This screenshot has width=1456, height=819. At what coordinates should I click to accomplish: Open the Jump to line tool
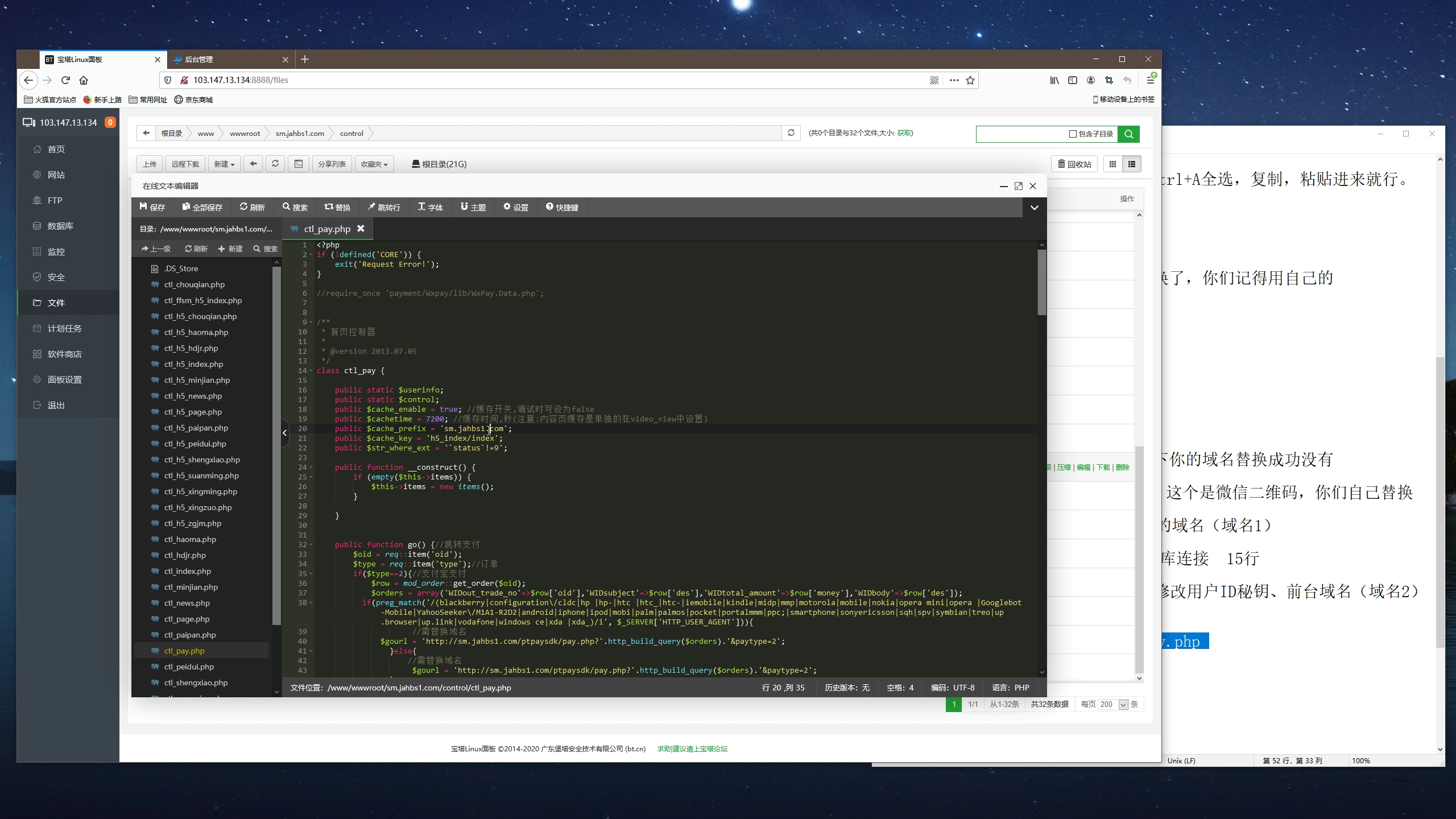click(383, 207)
